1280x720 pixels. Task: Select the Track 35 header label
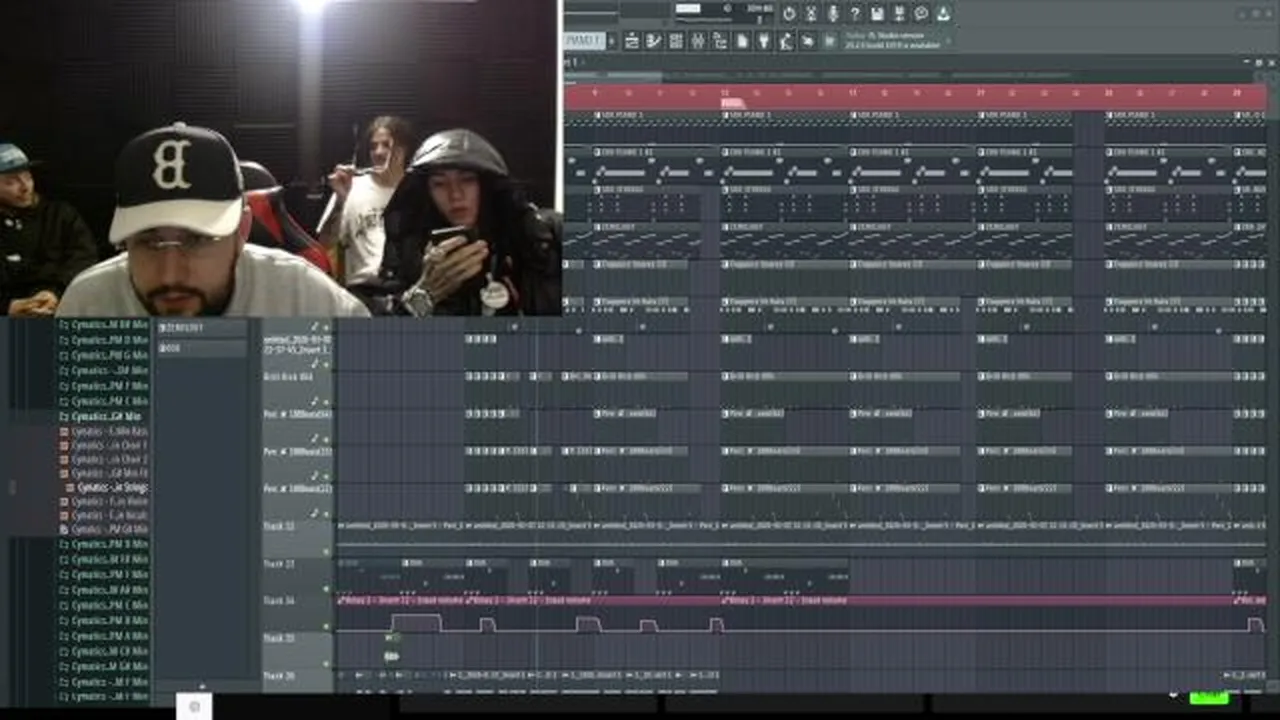coord(279,638)
